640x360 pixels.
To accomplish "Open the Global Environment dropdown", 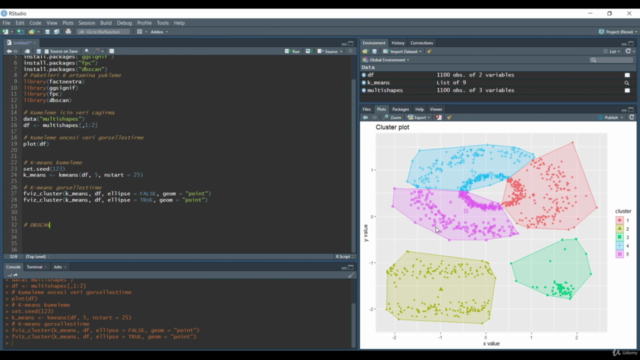I will tap(386, 60).
